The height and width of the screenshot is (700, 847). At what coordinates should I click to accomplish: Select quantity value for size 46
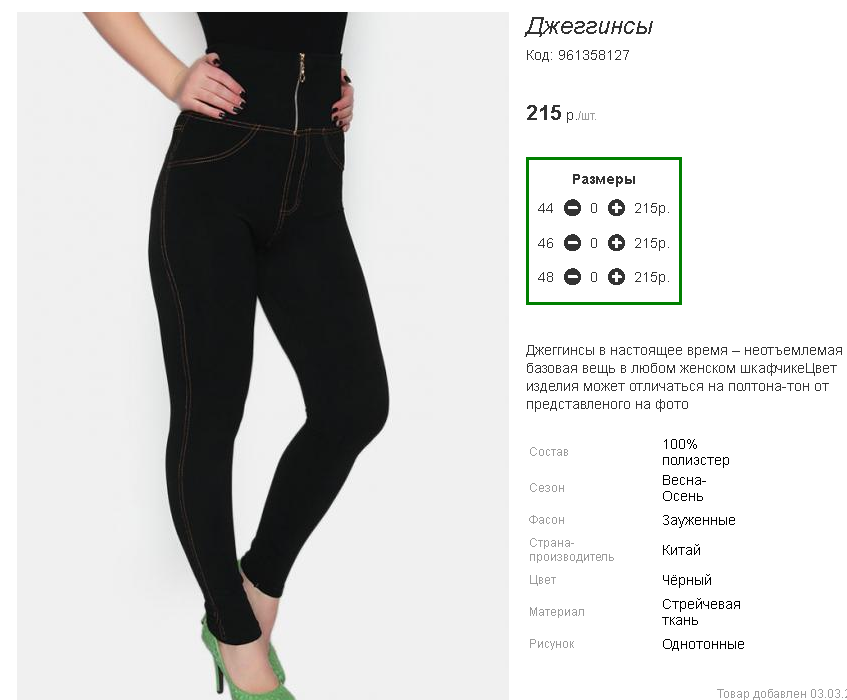(x=594, y=244)
